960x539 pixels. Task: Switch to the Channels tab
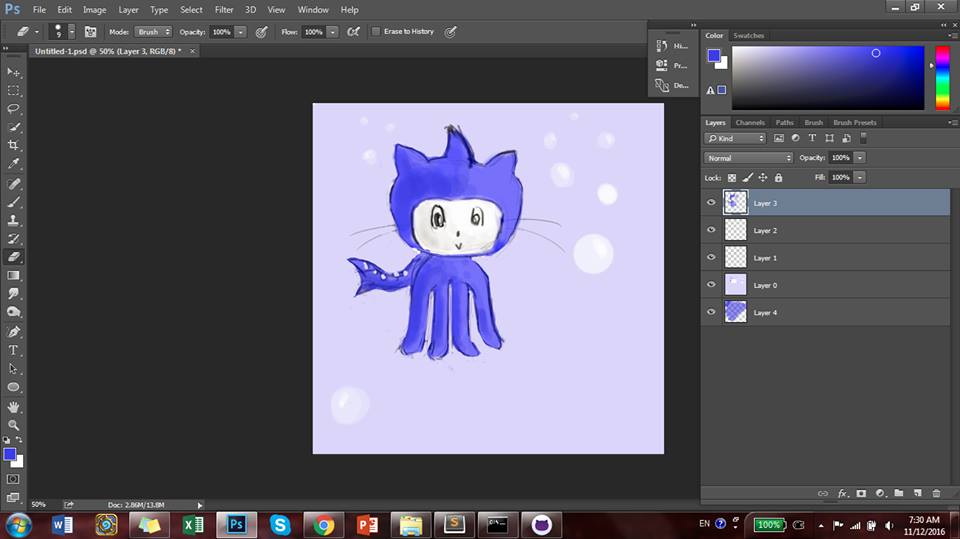[750, 123]
